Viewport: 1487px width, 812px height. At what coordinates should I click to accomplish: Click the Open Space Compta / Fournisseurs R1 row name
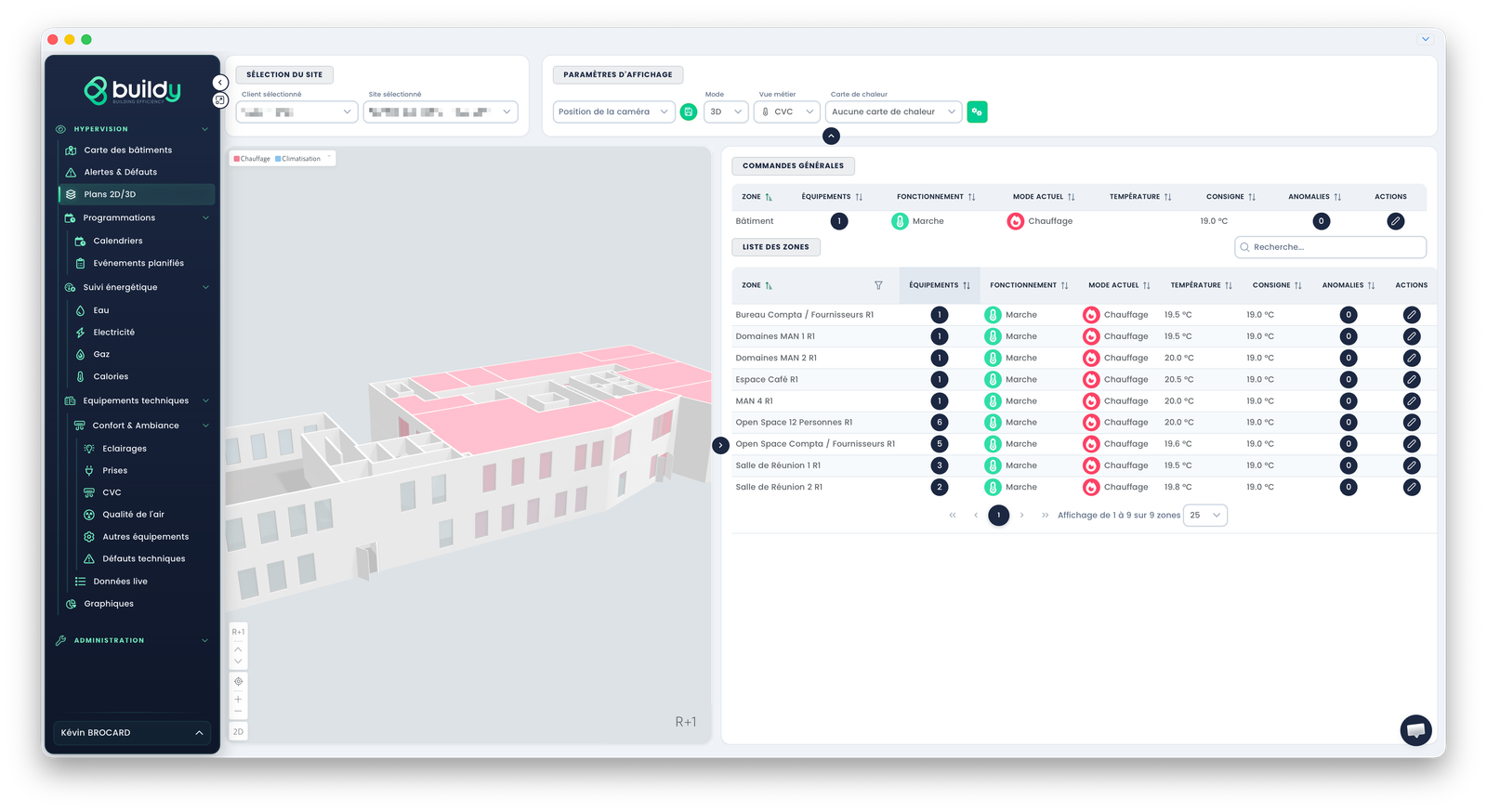point(815,444)
